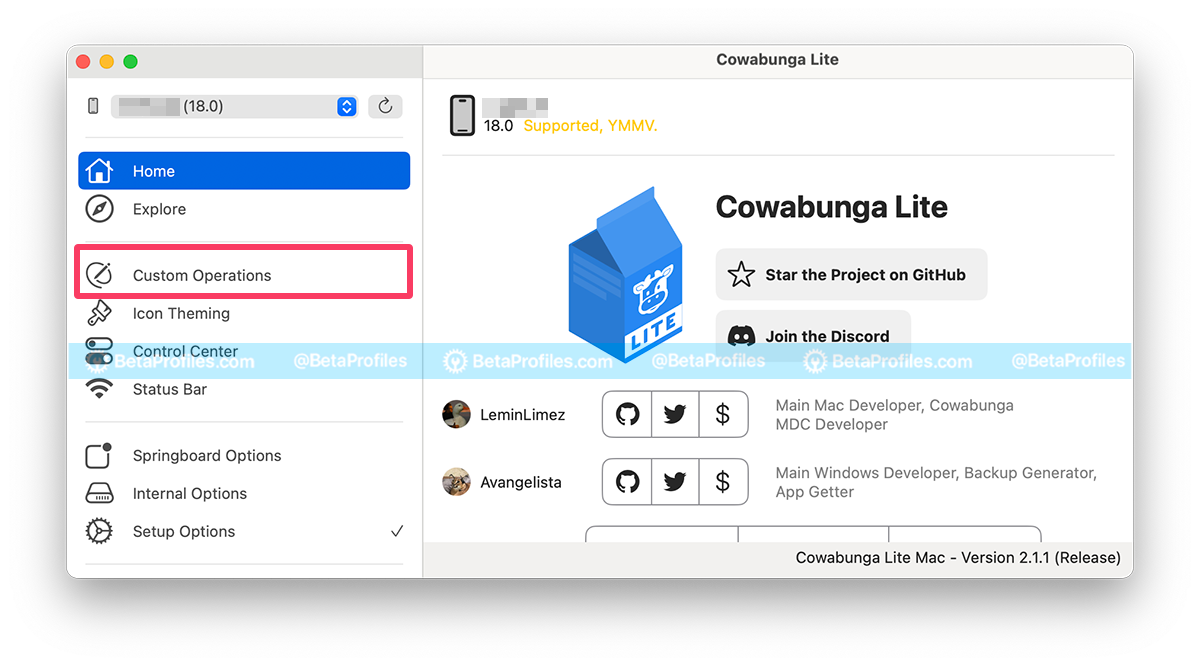Image resolution: width=1200 pixels, height=666 pixels.
Task: Click the Setup Options checkmark
Action: 397,531
